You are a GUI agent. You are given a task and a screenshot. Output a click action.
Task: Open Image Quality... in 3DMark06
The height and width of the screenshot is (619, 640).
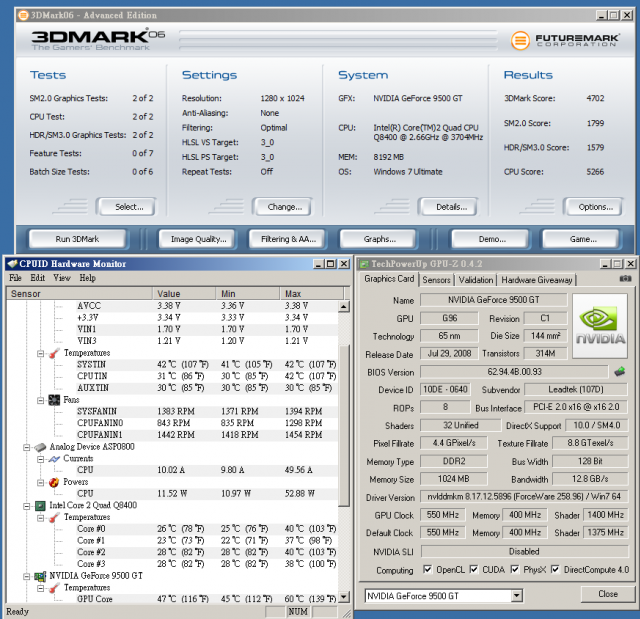pyautogui.click(x=198, y=239)
